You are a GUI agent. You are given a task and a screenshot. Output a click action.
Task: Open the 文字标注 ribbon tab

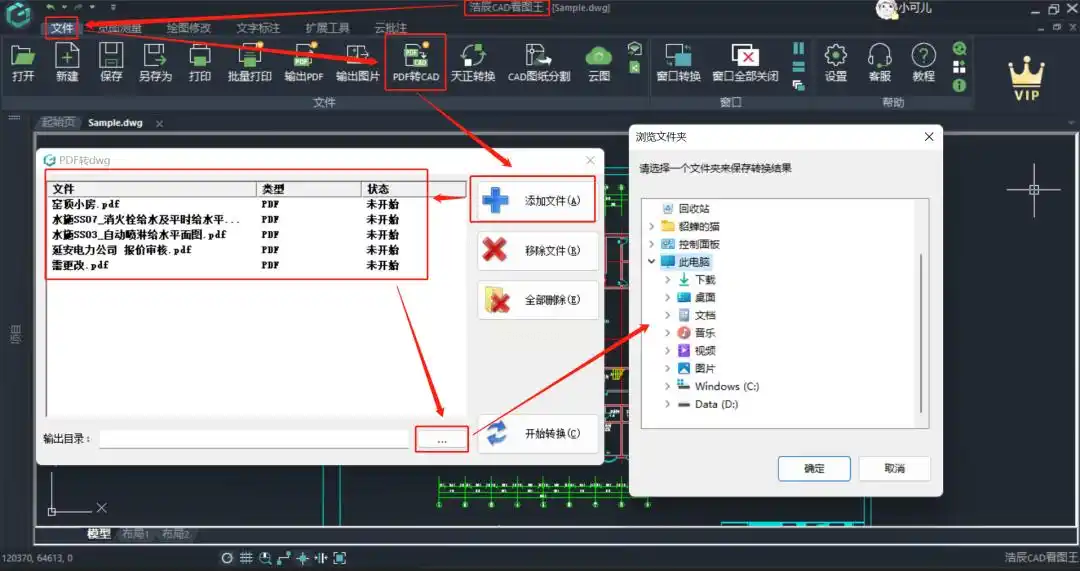point(258,28)
